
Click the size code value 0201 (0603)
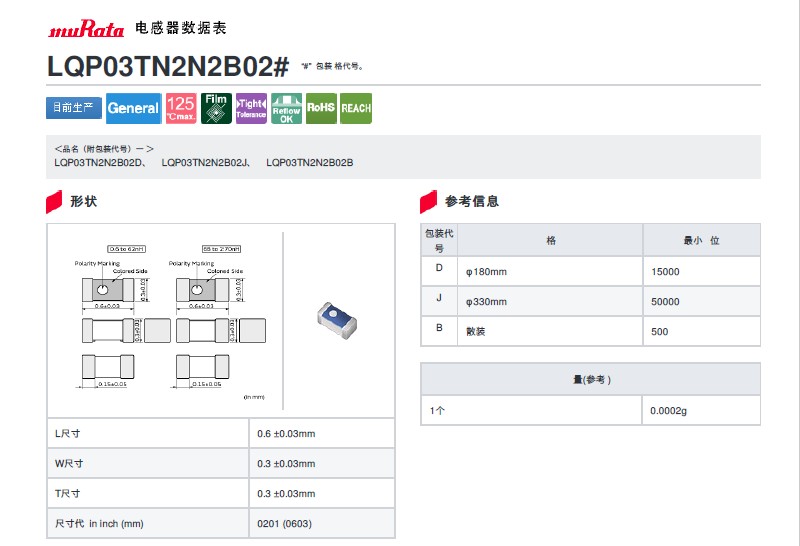pyautogui.click(x=285, y=524)
